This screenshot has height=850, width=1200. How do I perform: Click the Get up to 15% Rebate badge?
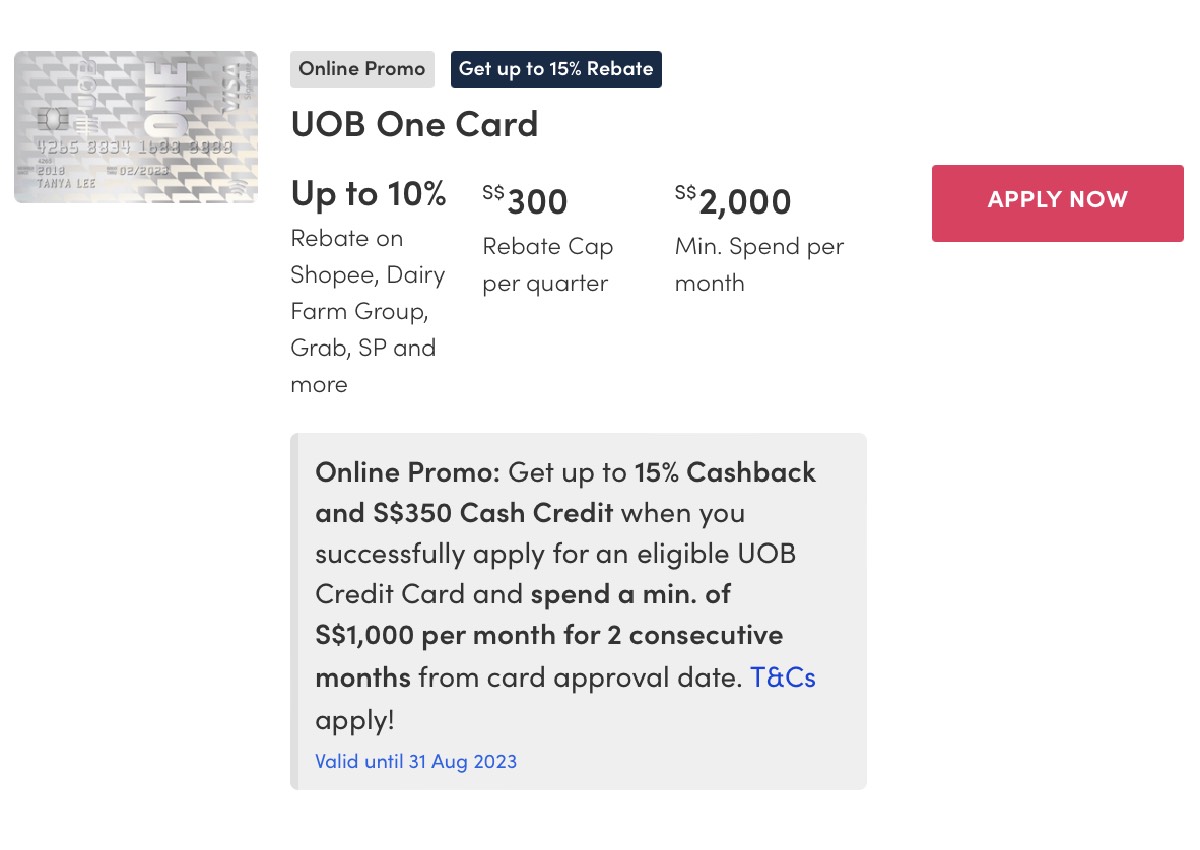556,69
